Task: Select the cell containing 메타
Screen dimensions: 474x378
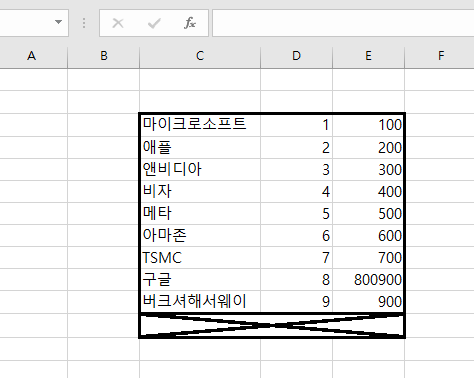Action: click(x=200, y=213)
